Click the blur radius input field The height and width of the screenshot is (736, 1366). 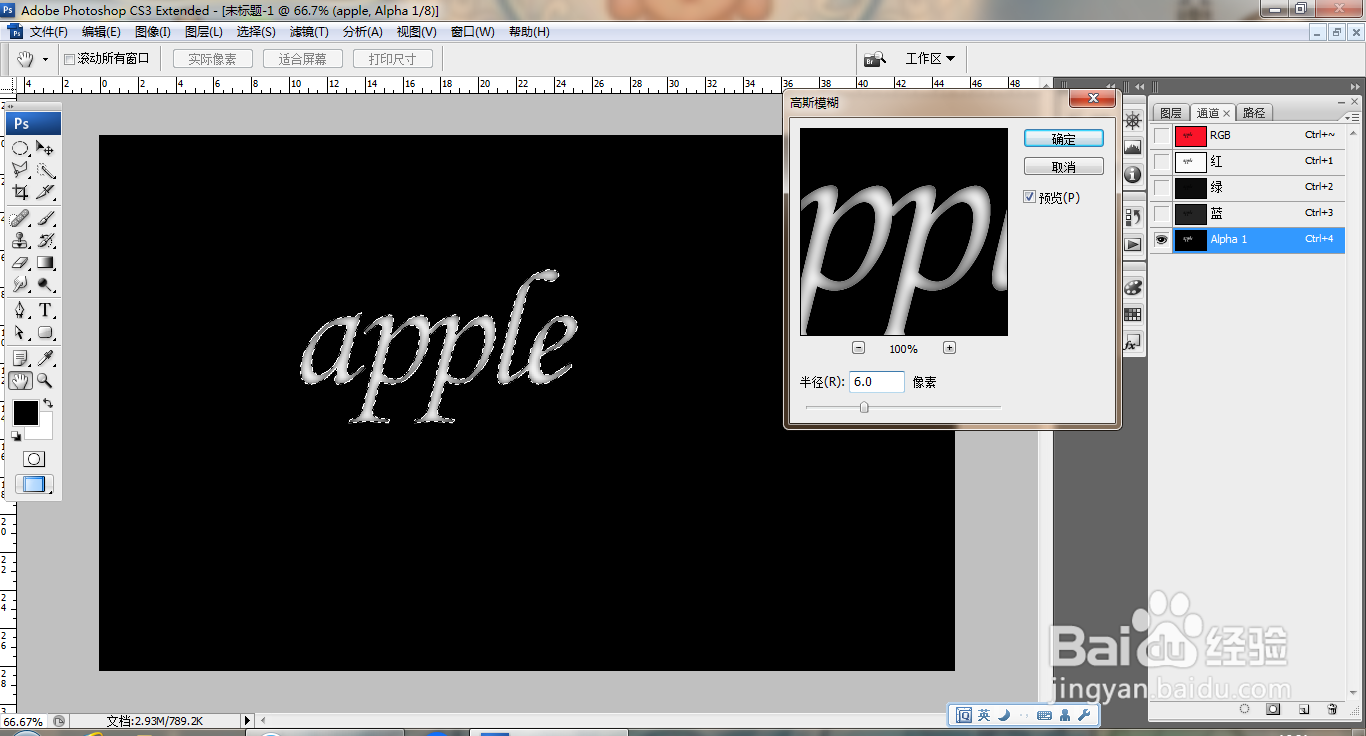[x=877, y=381]
